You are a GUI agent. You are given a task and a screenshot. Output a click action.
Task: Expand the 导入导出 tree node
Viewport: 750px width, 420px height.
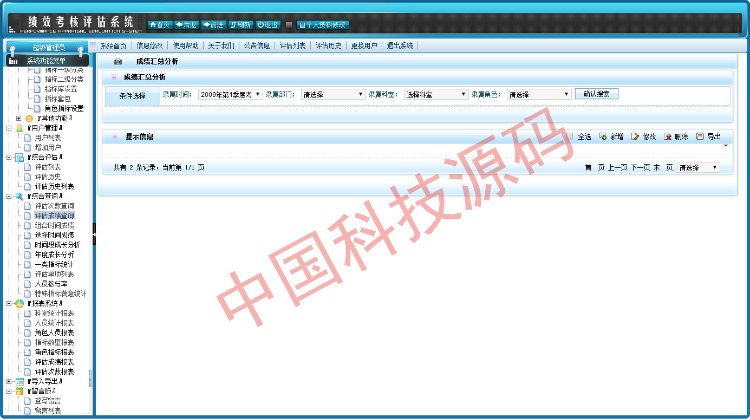(9, 382)
